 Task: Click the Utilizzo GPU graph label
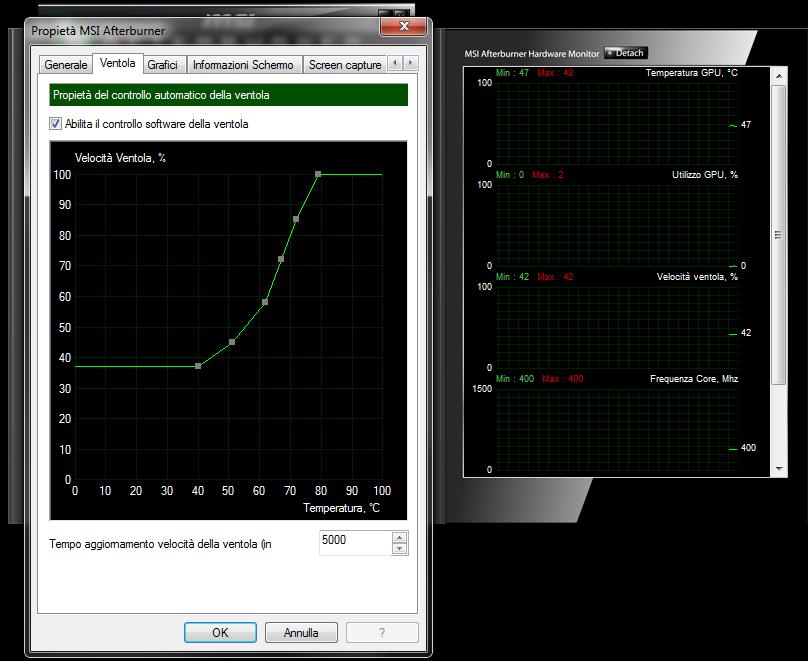tap(704, 175)
